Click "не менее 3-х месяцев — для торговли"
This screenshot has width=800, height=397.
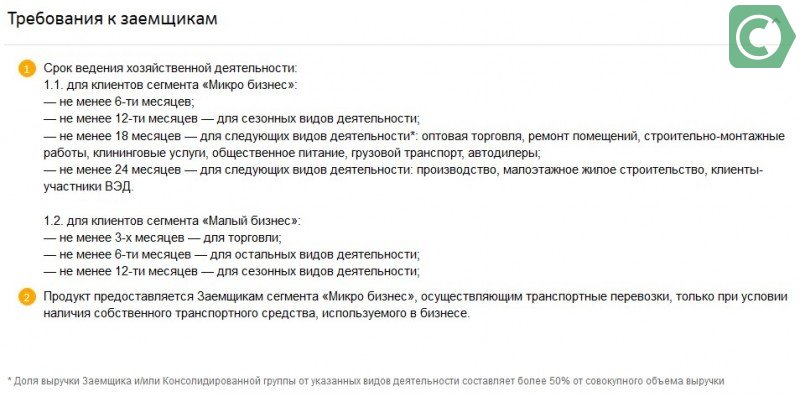point(162,238)
